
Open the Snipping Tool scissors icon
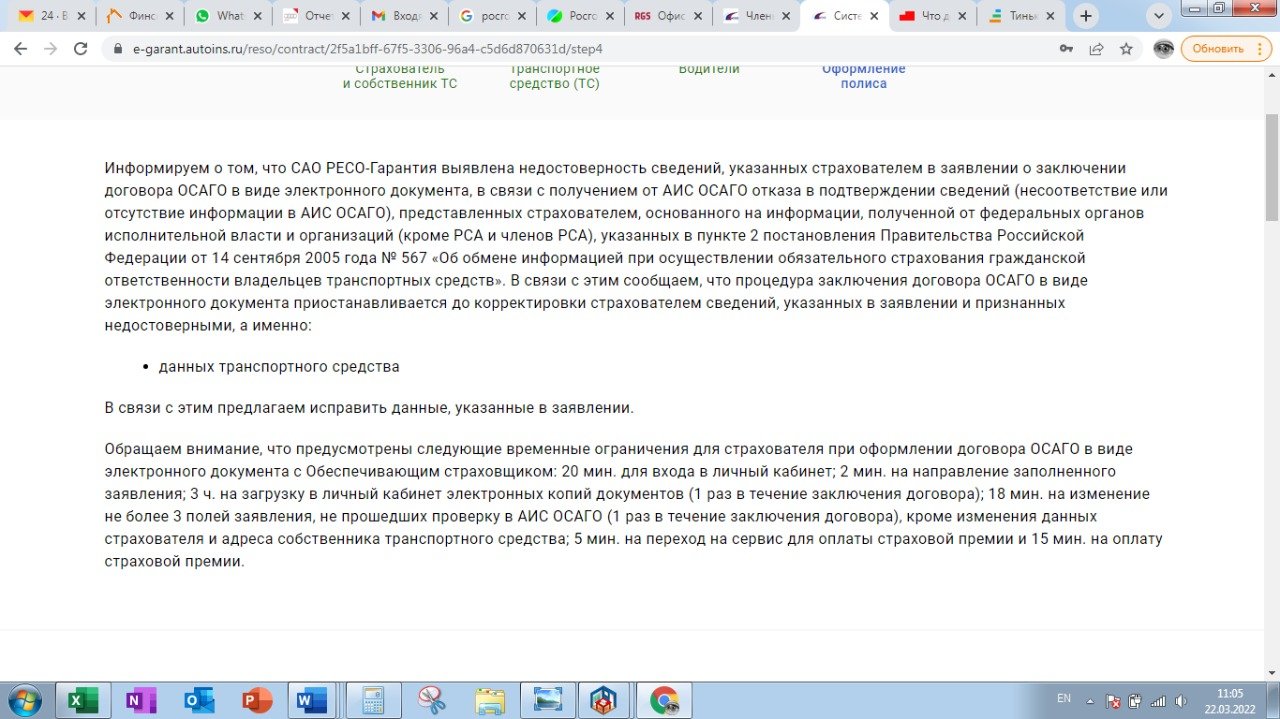click(x=432, y=700)
